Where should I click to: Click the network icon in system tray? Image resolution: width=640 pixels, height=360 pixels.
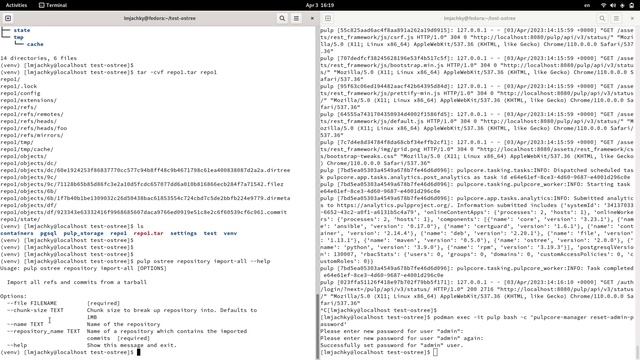(x=604, y=5)
